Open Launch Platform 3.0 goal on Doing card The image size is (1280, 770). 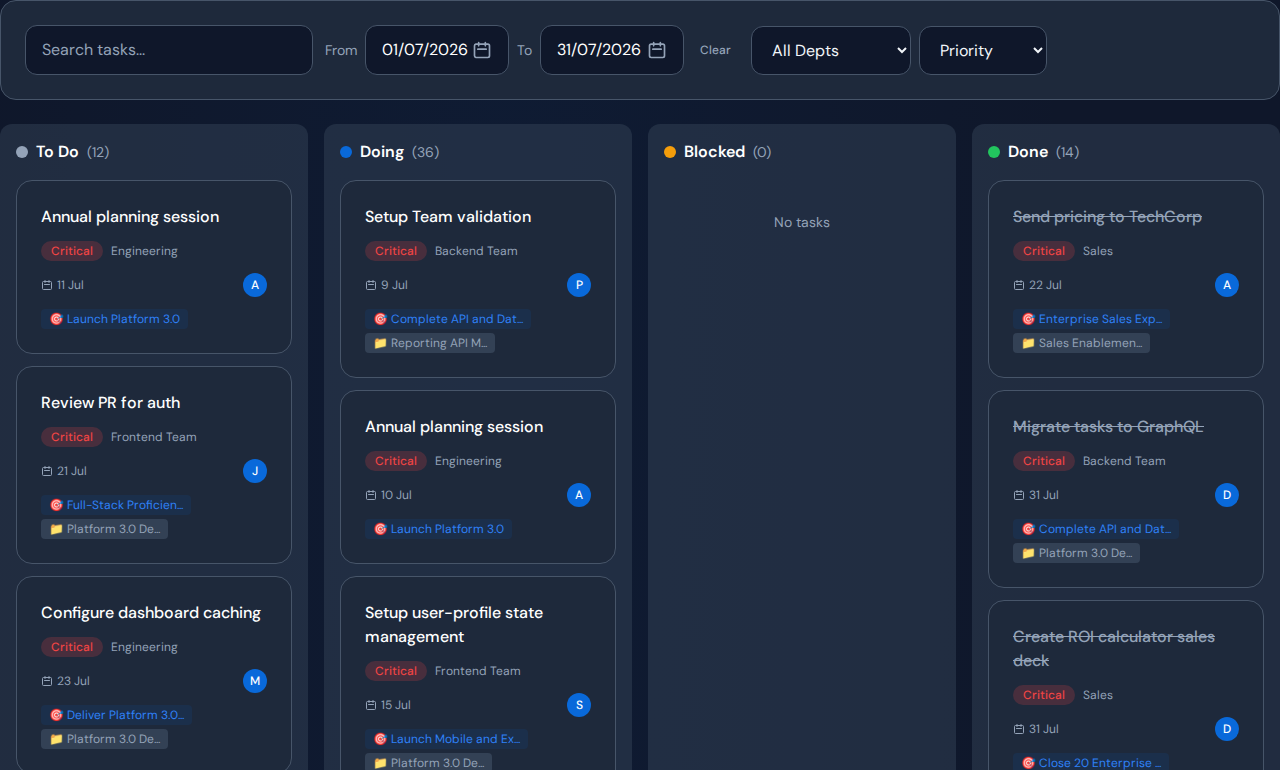[439, 529]
